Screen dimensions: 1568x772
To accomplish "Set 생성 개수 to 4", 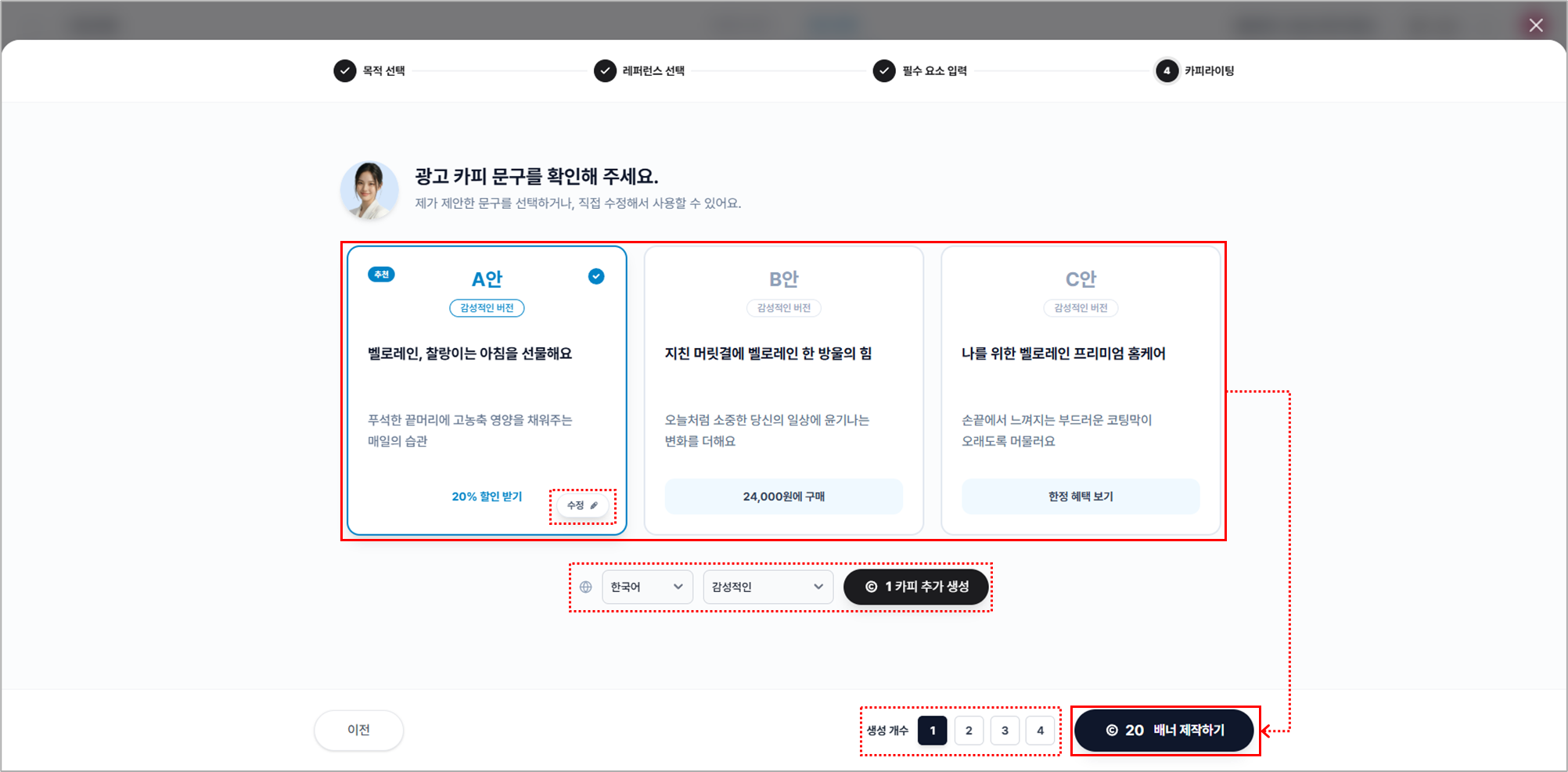I will coord(1040,731).
